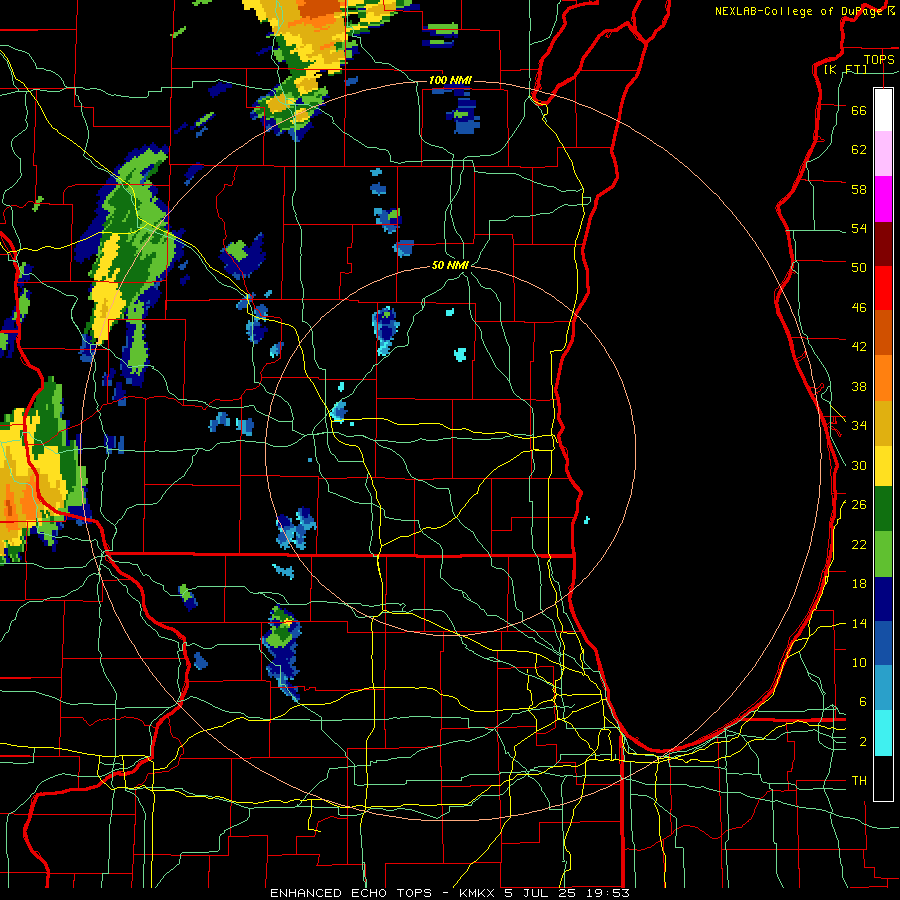Click the 34 value on the legend

click(859, 426)
